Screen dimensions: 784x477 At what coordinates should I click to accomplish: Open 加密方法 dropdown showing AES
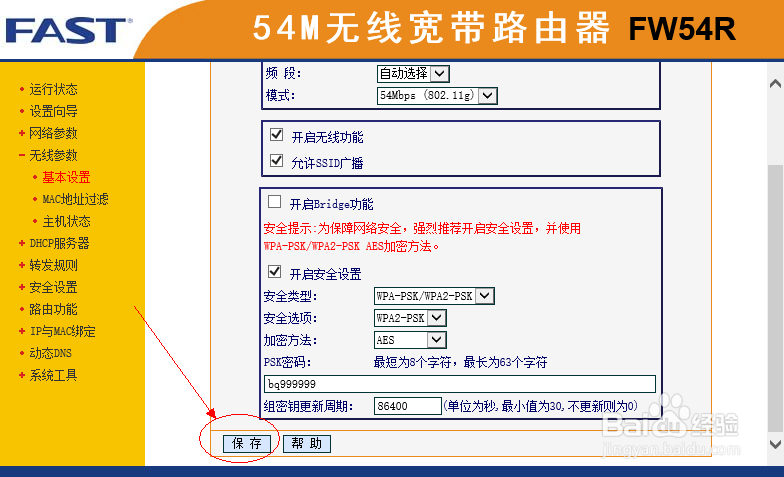pos(410,340)
